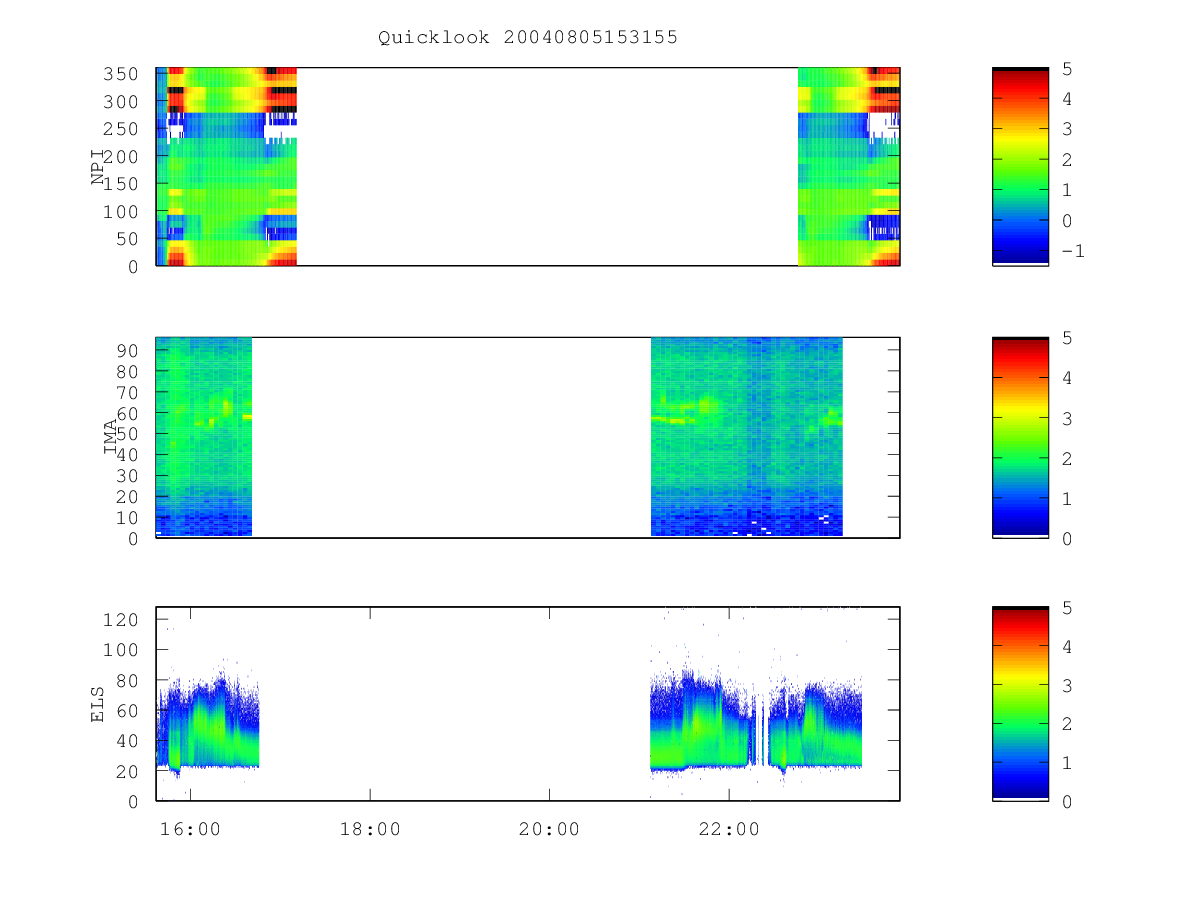Click the left ELS spectrogram segment
The width and height of the screenshot is (1200, 900).
pos(208,720)
